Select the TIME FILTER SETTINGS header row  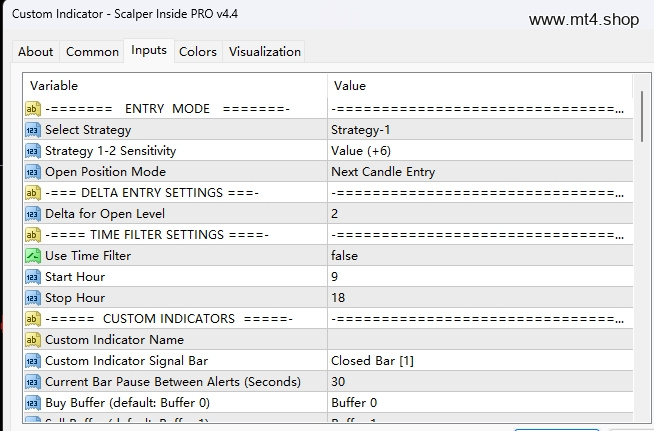point(328,235)
